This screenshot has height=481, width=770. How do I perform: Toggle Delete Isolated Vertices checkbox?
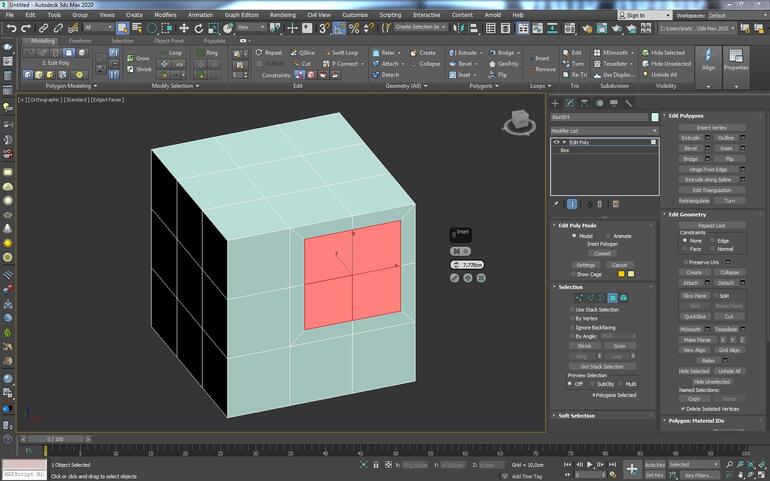point(683,409)
